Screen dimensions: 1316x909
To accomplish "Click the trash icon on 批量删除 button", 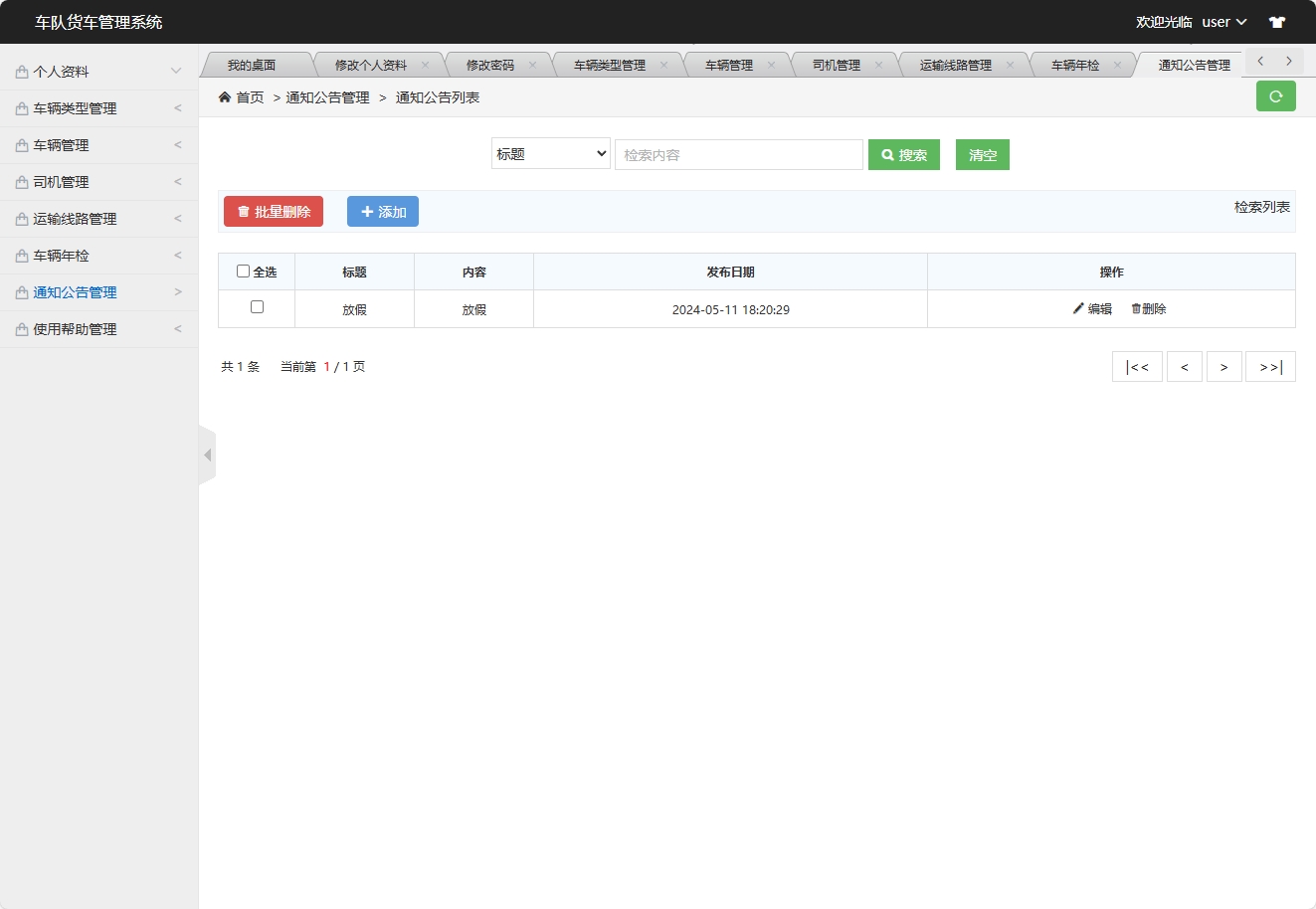I will click(244, 211).
